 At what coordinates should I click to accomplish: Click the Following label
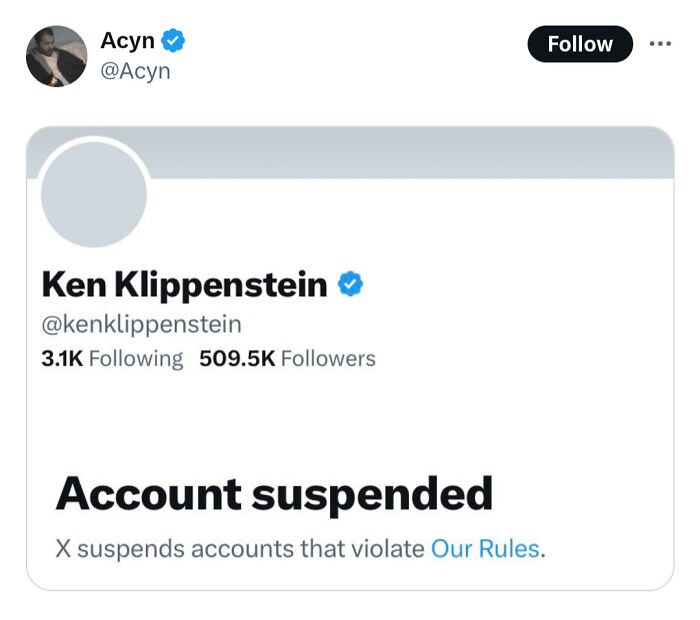coord(136,358)
